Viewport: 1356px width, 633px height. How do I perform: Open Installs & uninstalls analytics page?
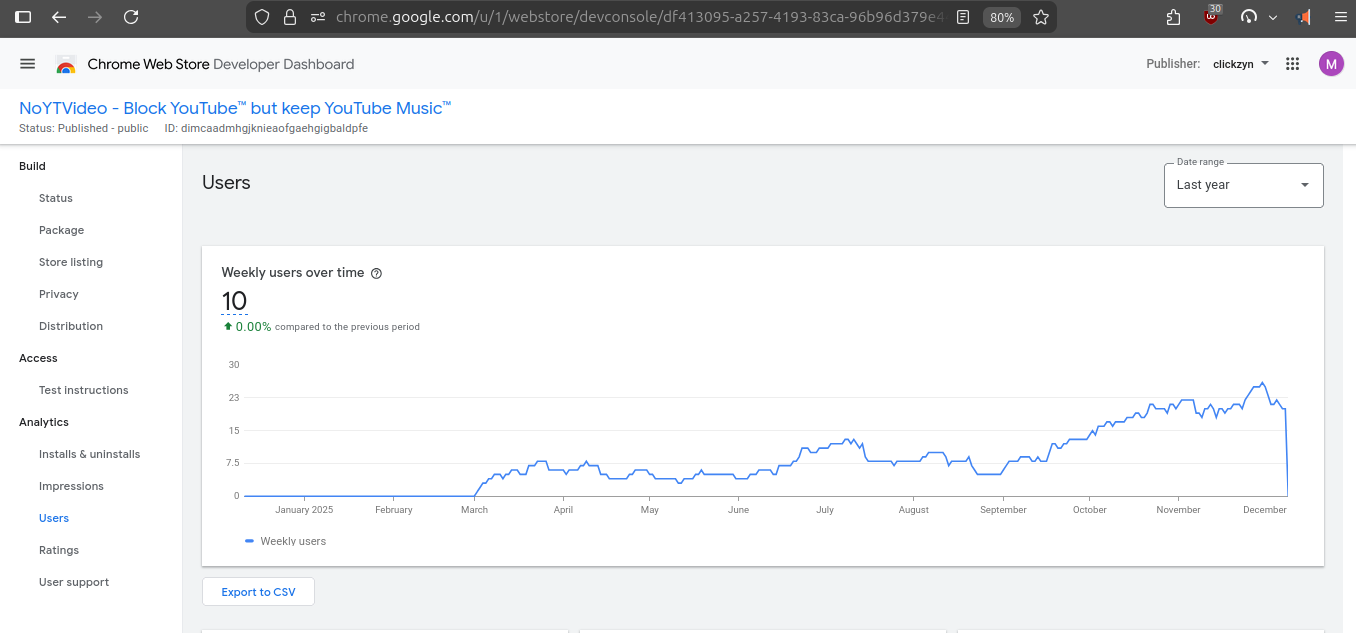coord(89,454)
